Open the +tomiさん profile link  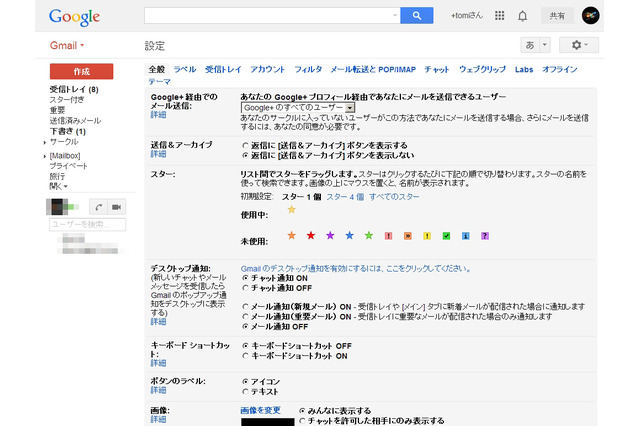tap(467, 16)
